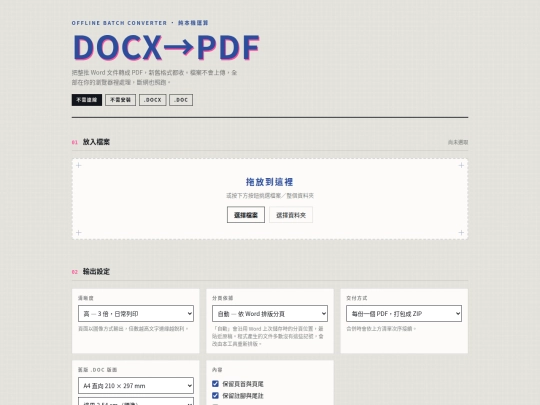The image size is (540, 405).
Task: Click the 拖放到這裡 drop zone heading
Action: (269, 182)
